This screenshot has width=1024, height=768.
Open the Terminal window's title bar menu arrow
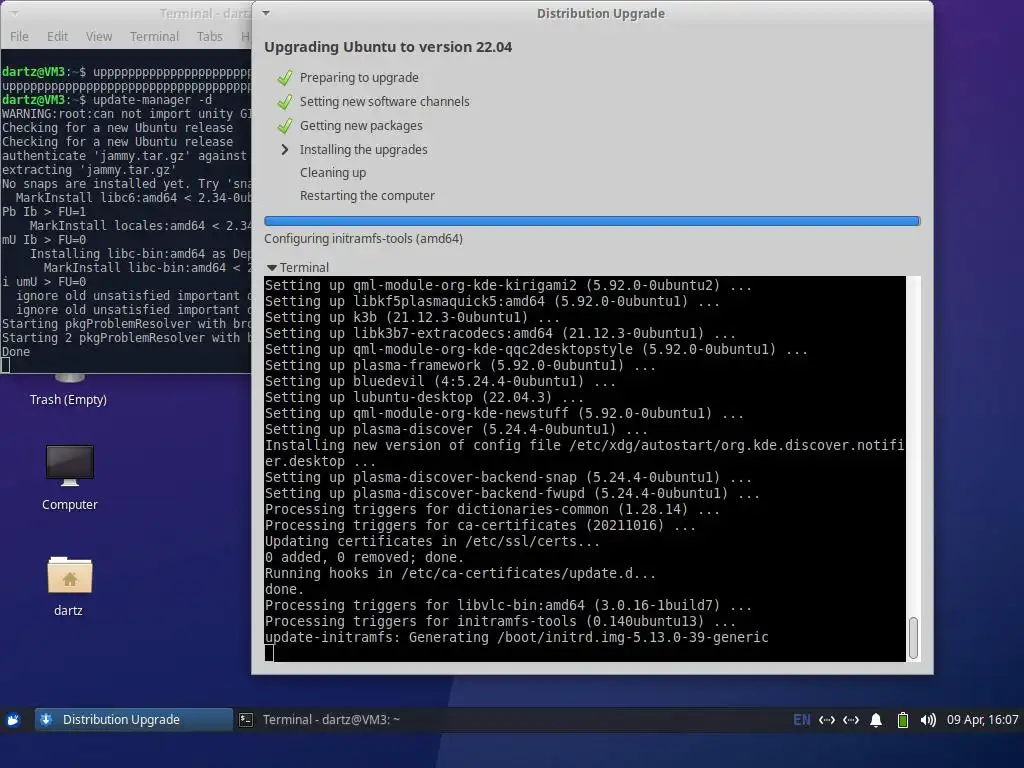14,13
